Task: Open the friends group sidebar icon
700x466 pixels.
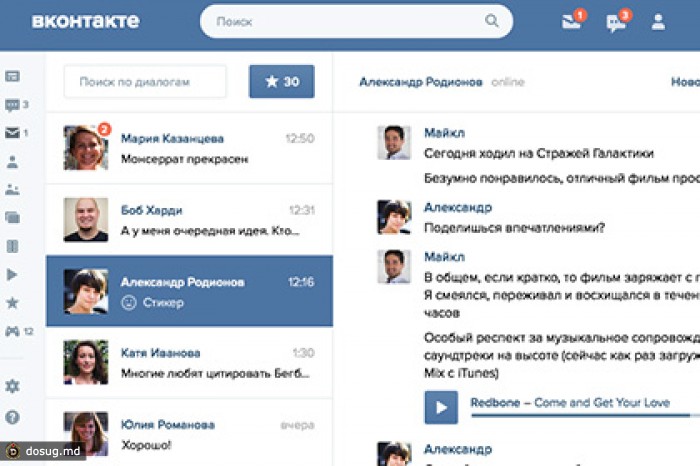Action: click(12, 190)
